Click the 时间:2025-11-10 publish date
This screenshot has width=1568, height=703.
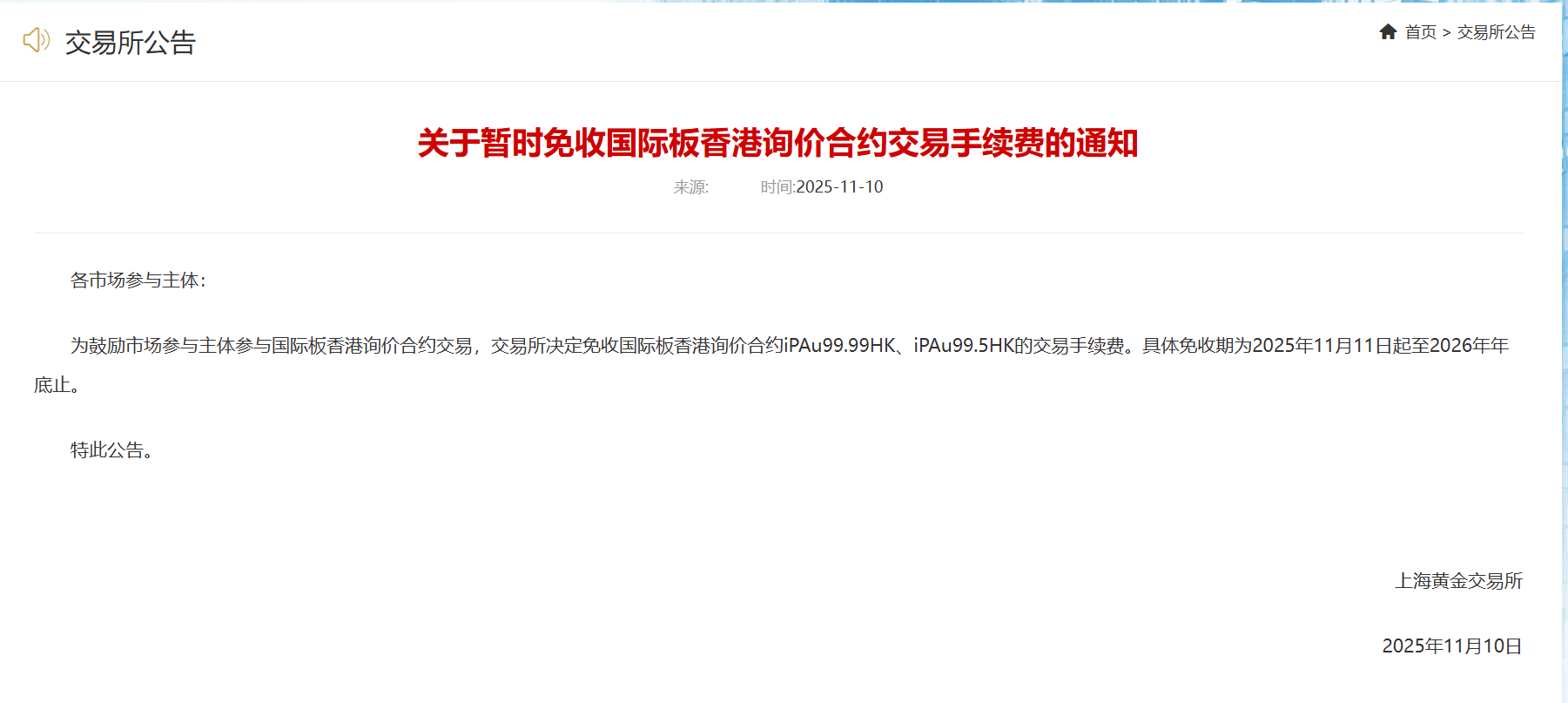[x=822, y=187]
